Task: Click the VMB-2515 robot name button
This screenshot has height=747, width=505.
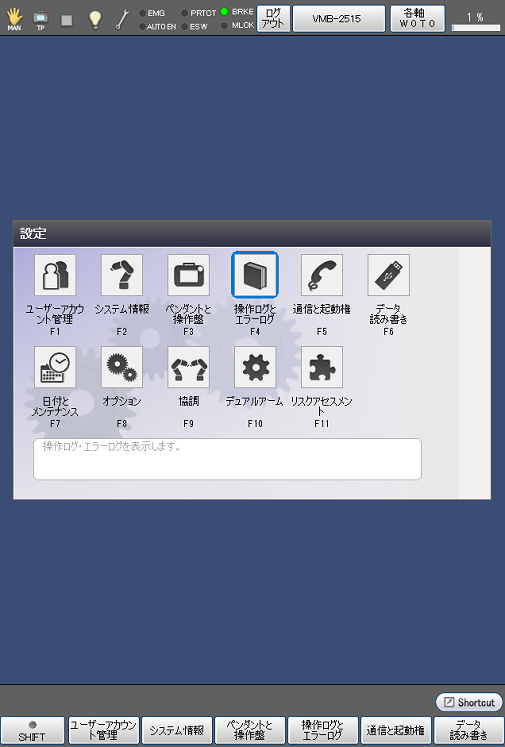Action: (339, 19)
